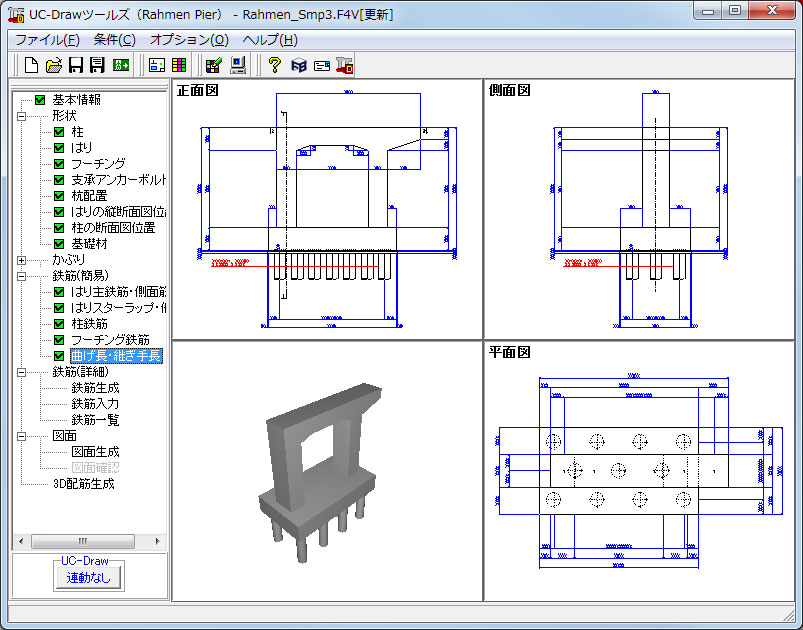Select 3D配筋生成 in the tree

point(83,484)
